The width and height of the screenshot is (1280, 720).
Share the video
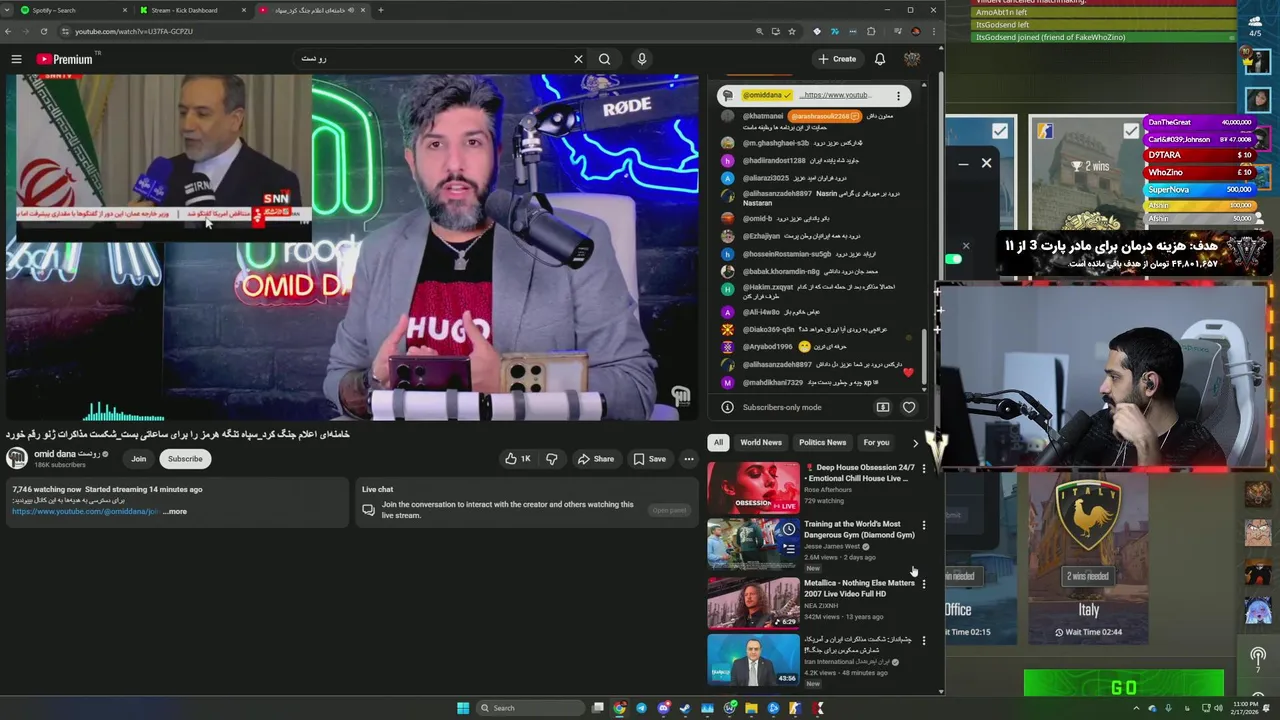pos(595,459)
